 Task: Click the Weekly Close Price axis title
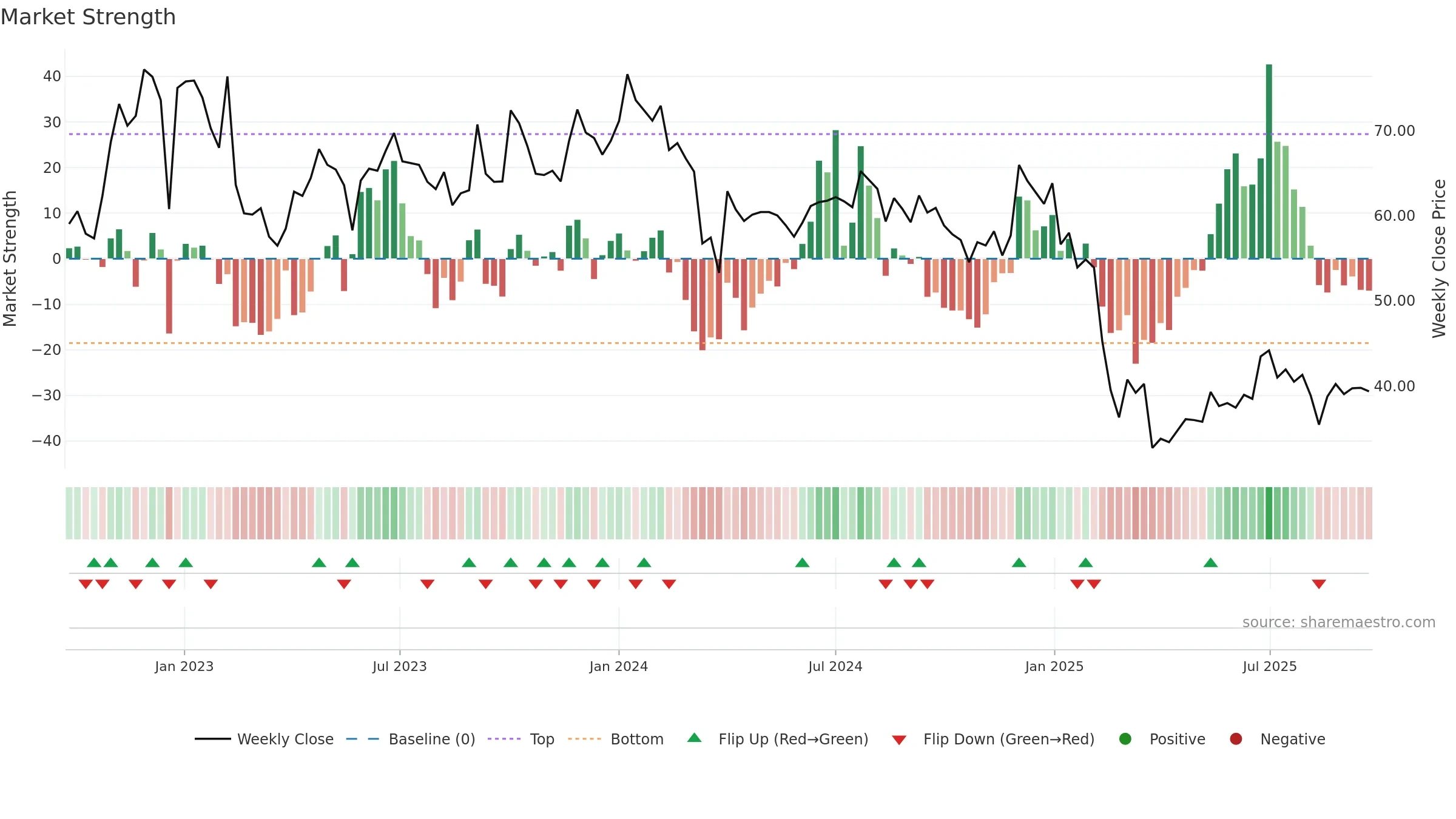(1439, 258)
